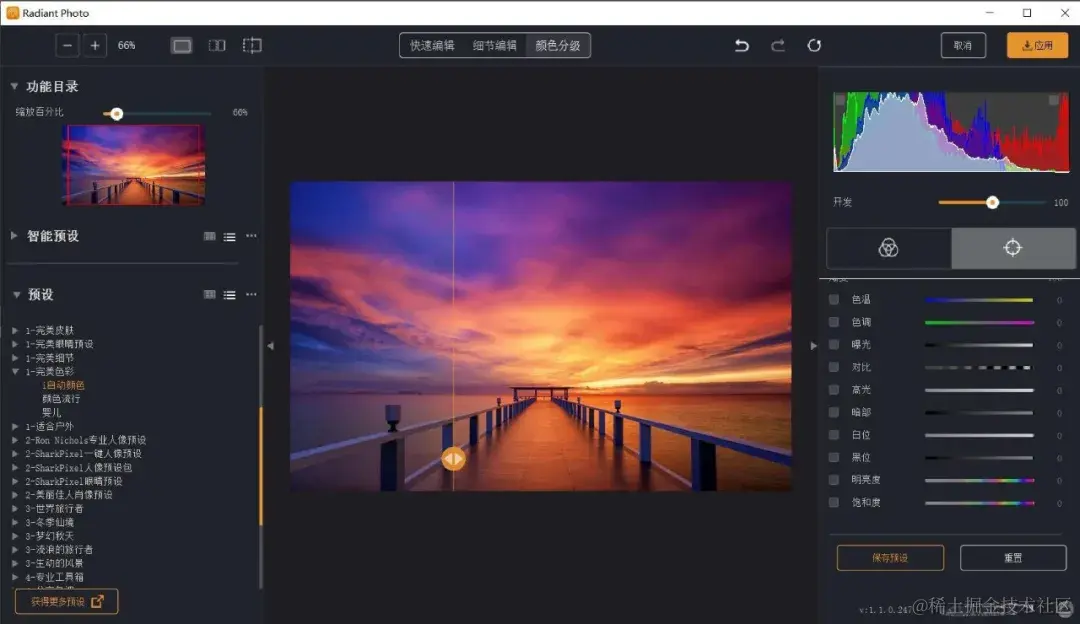Click the 保存预设 button

pyautogui.click(x=890, y=558)
